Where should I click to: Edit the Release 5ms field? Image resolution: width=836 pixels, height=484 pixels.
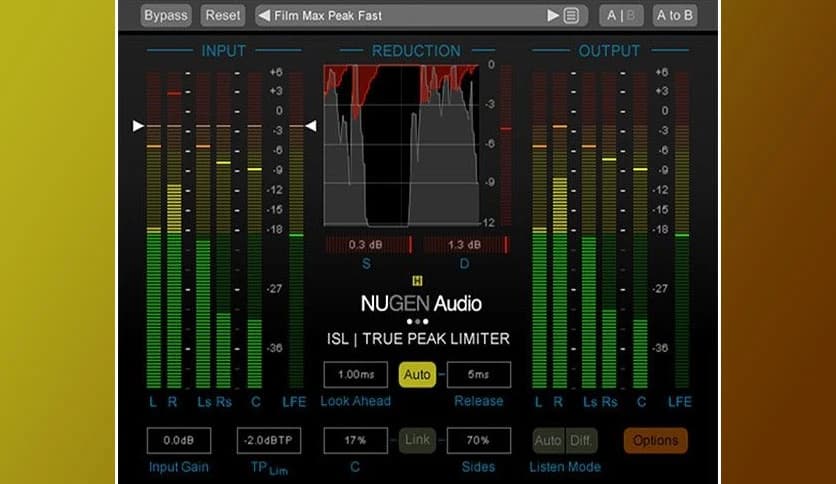coord(479,375)
